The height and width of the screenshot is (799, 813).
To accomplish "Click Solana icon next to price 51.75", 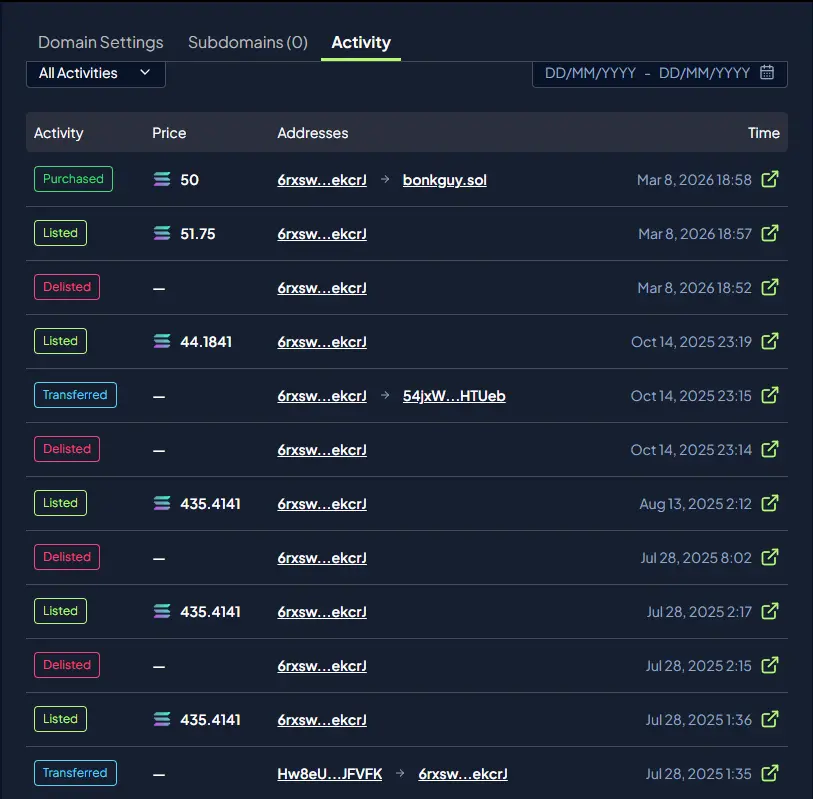I will tap(162, 233).
